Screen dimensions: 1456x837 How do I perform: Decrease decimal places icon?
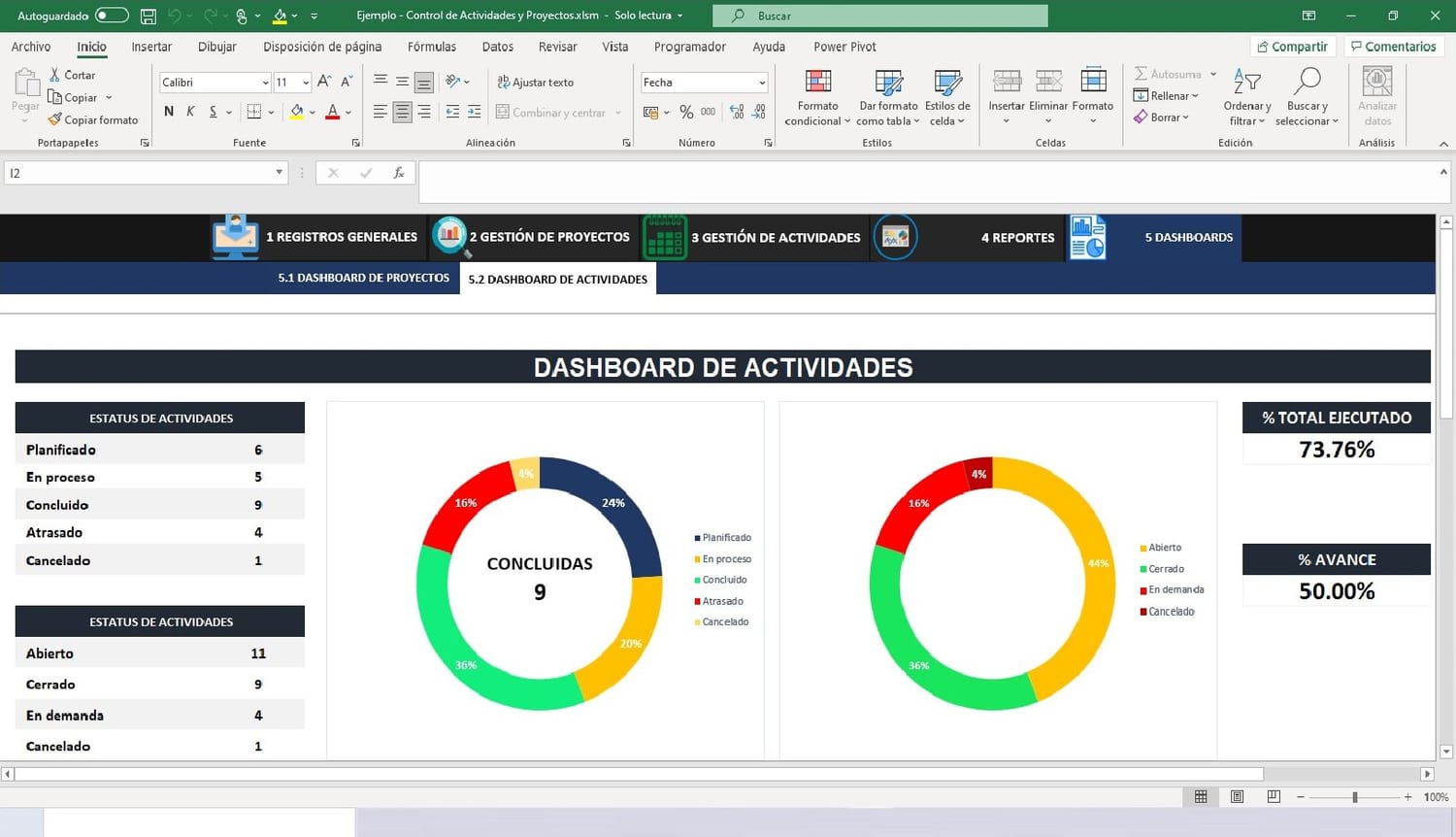tap(759, 112)
